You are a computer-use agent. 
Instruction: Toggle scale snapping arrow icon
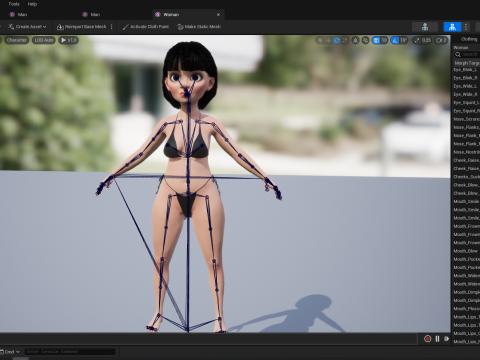pos(417,40)
